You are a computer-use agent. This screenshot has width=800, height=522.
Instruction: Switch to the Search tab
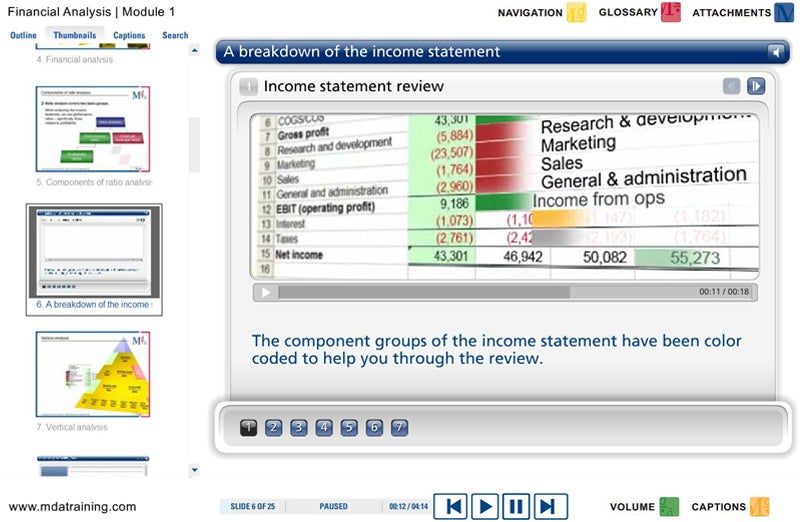(x=175, y=35)
